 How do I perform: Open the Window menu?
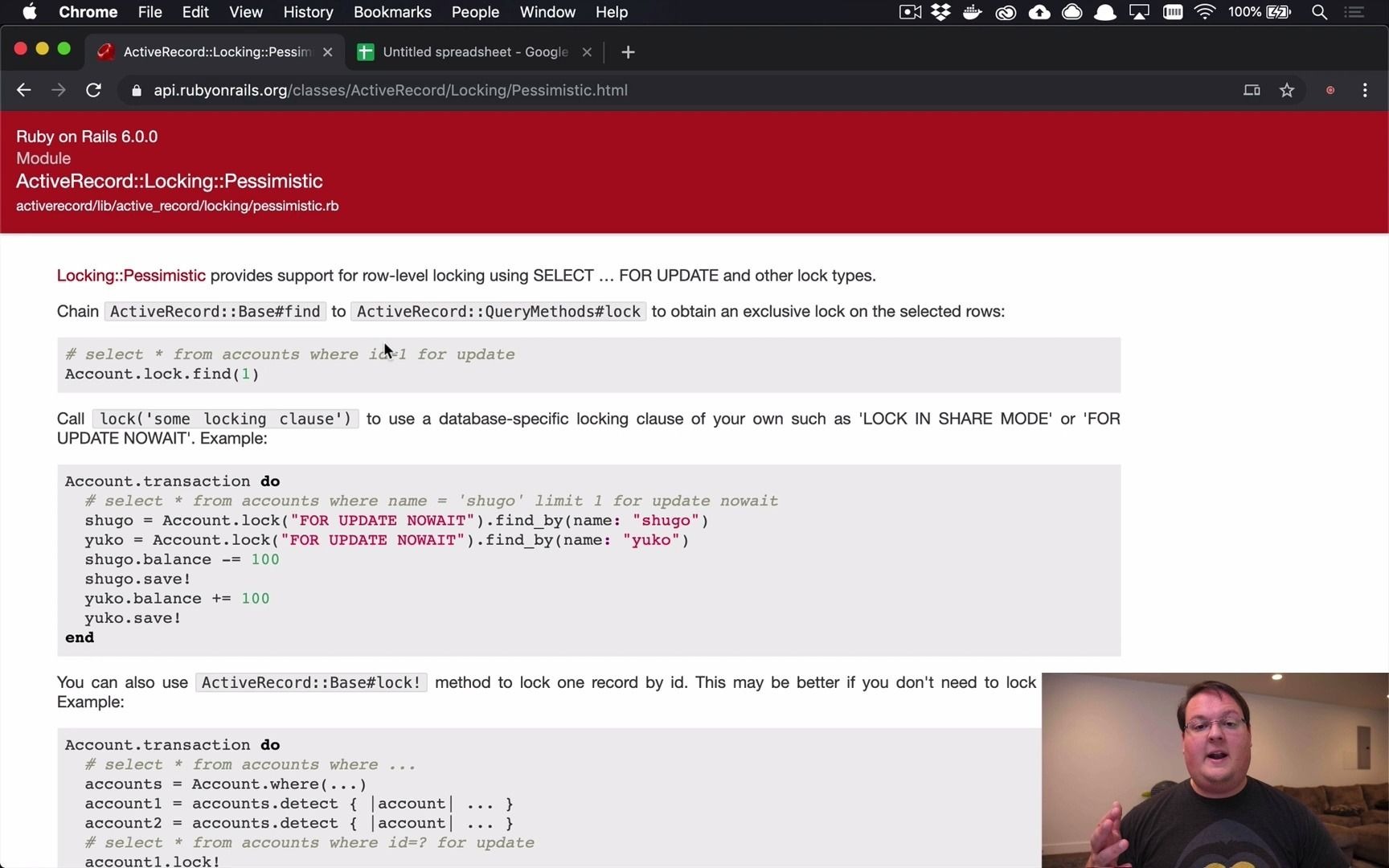547,12
